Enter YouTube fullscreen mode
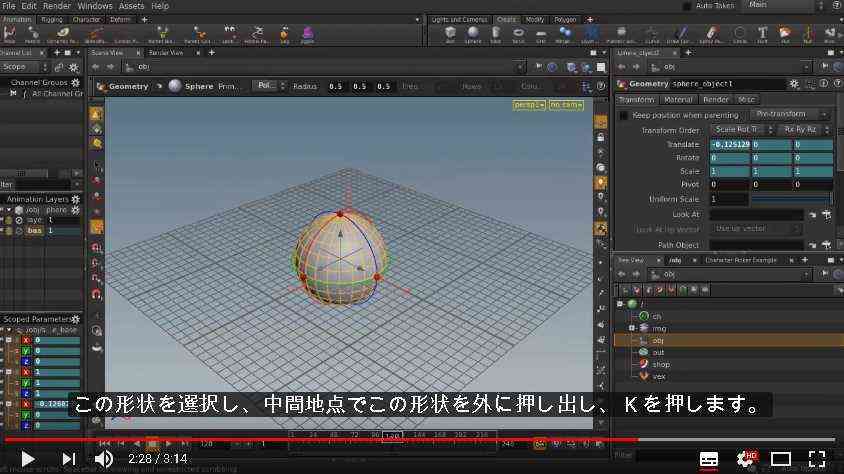Viewport: 844px width, 474px height. click(x=817, y=459)
